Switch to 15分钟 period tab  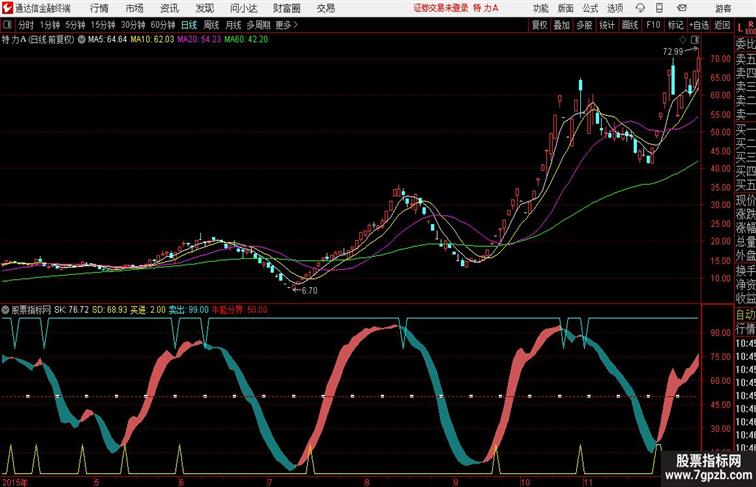click(x=103, y=25)
